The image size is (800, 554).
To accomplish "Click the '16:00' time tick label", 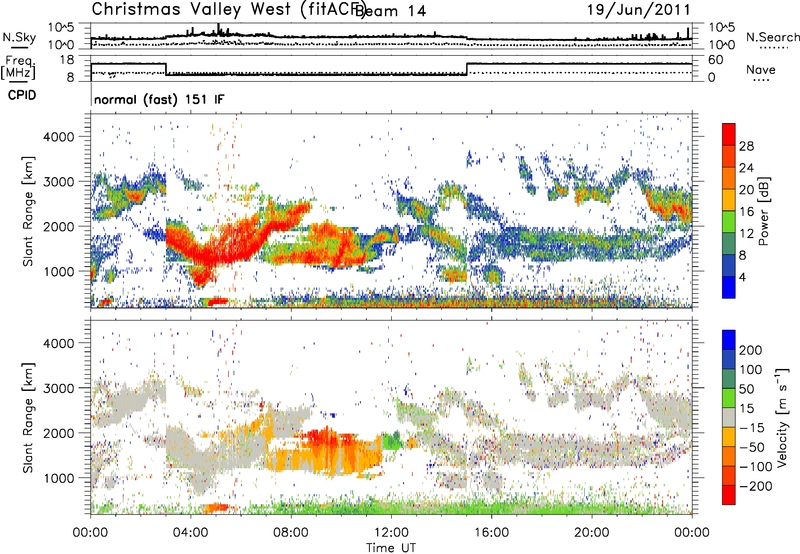I will click(x=491, y=533).
